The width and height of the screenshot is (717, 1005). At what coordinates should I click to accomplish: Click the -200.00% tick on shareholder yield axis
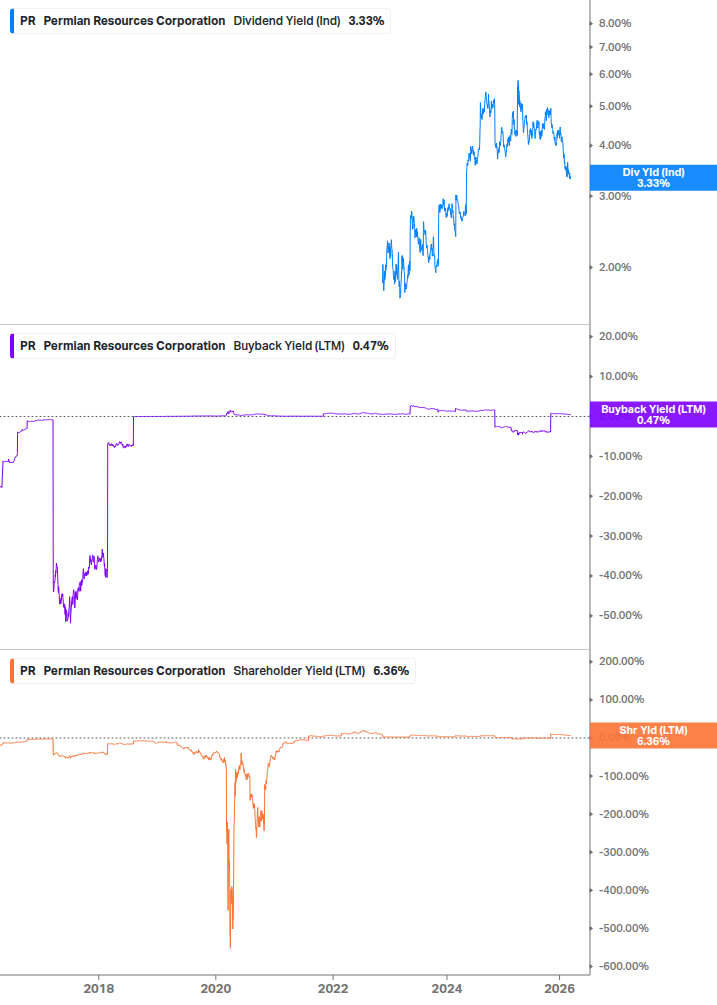point(623,814)
